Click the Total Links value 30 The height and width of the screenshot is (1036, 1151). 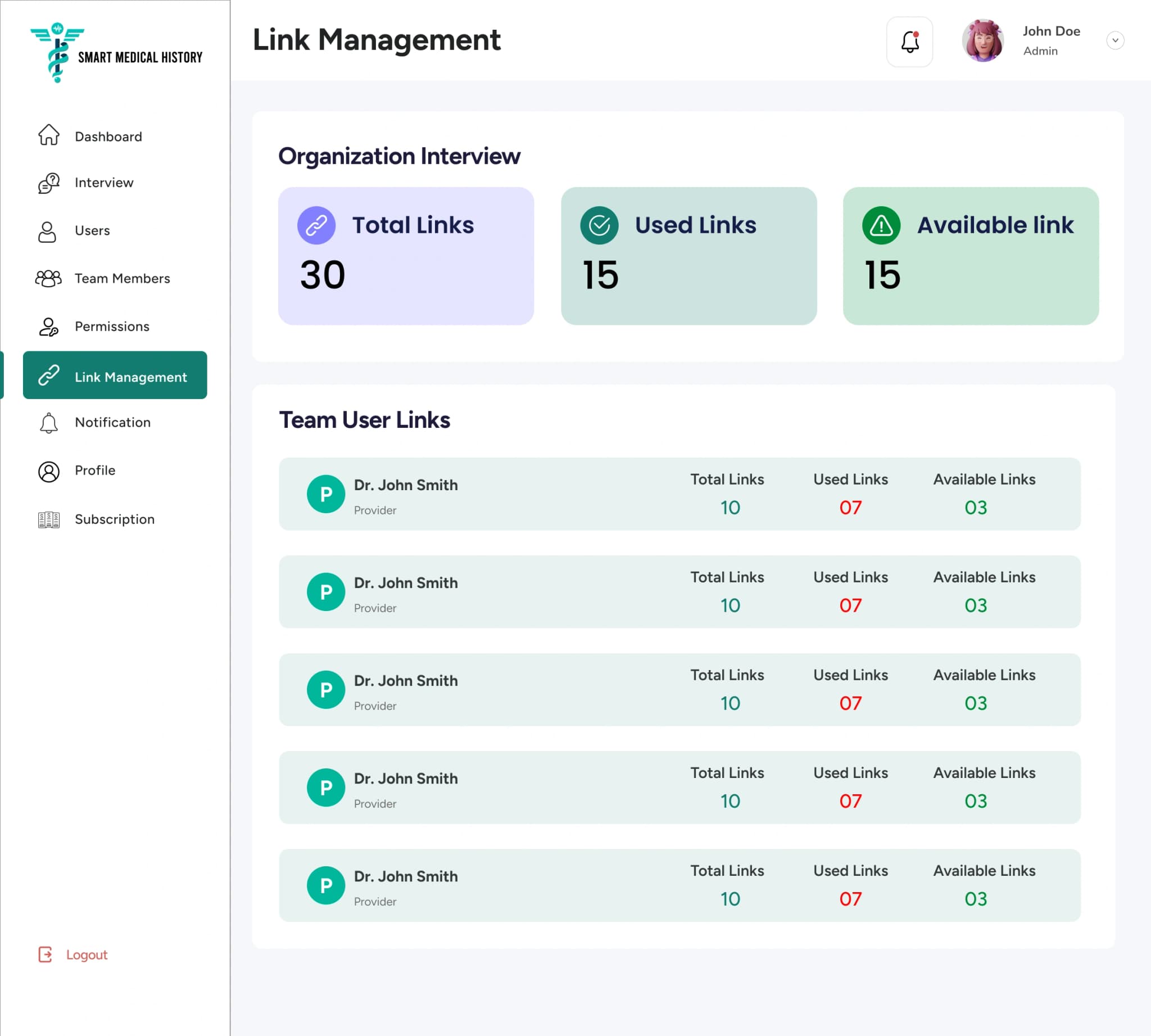click(323, 275)
